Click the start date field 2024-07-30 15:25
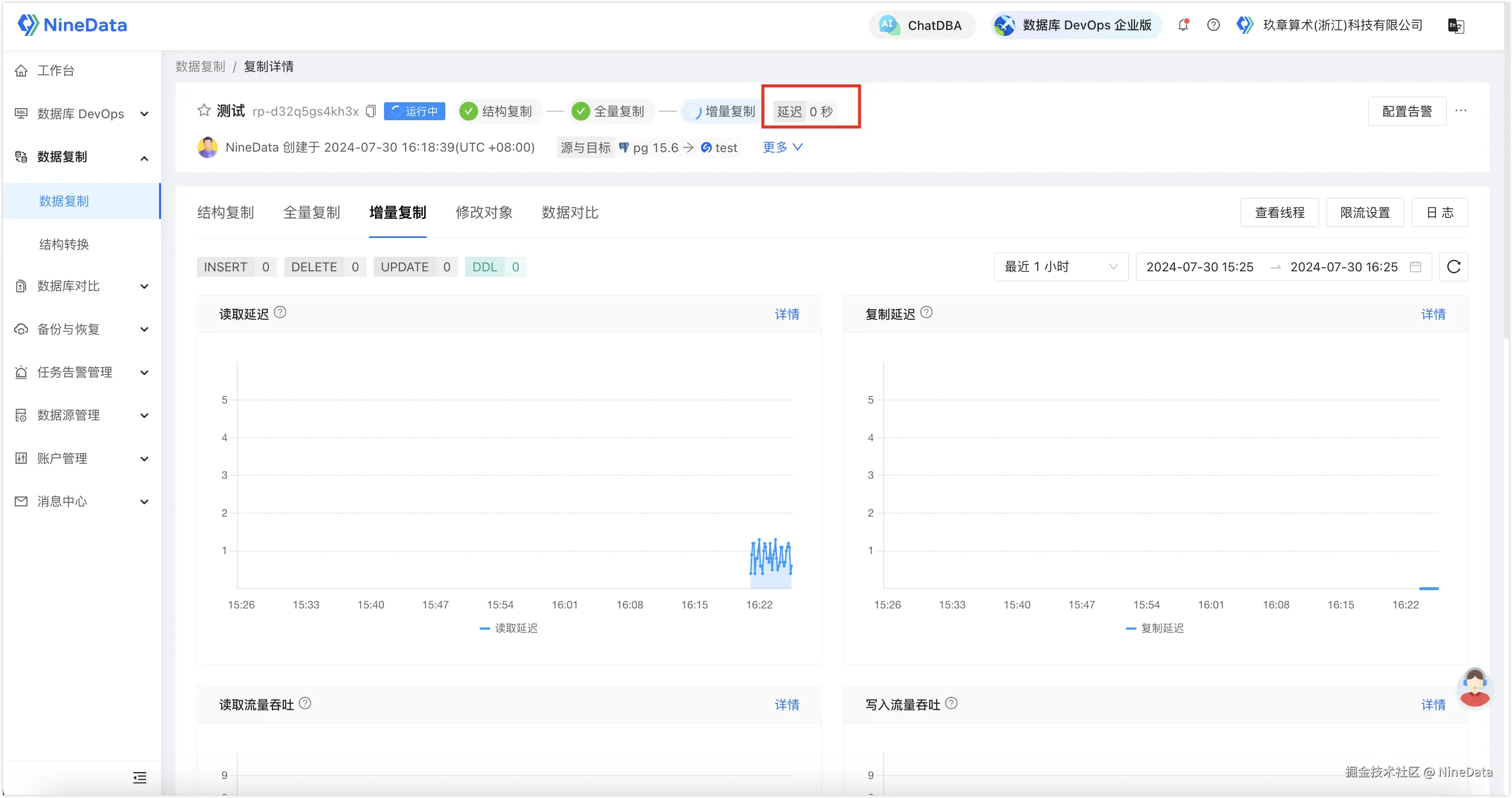 (1200, 267)
